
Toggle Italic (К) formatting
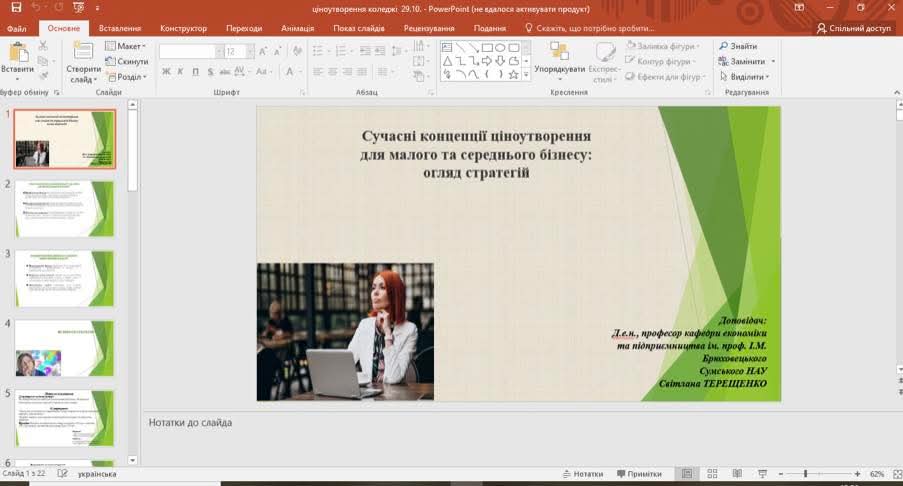(181, 71)
